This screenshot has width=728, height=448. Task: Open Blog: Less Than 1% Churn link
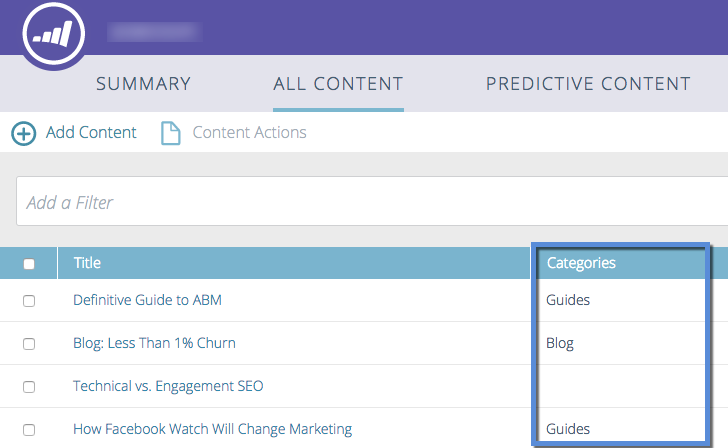tap(154, 343)
